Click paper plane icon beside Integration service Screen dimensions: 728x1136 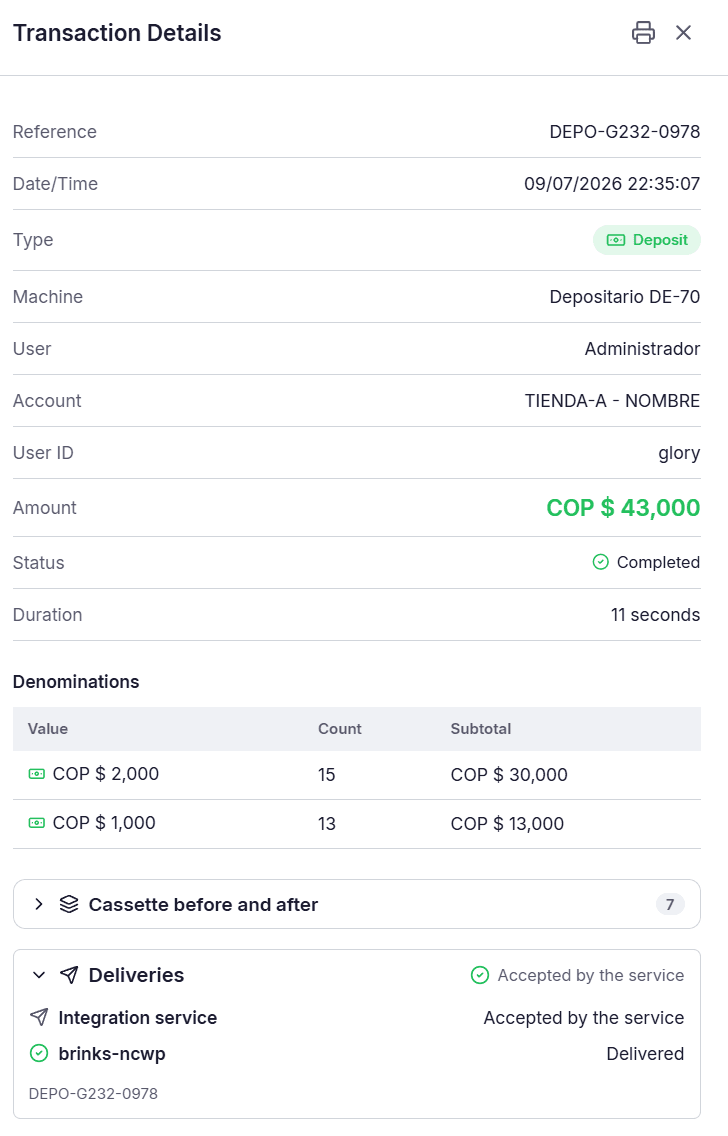tap(39, 1017)
